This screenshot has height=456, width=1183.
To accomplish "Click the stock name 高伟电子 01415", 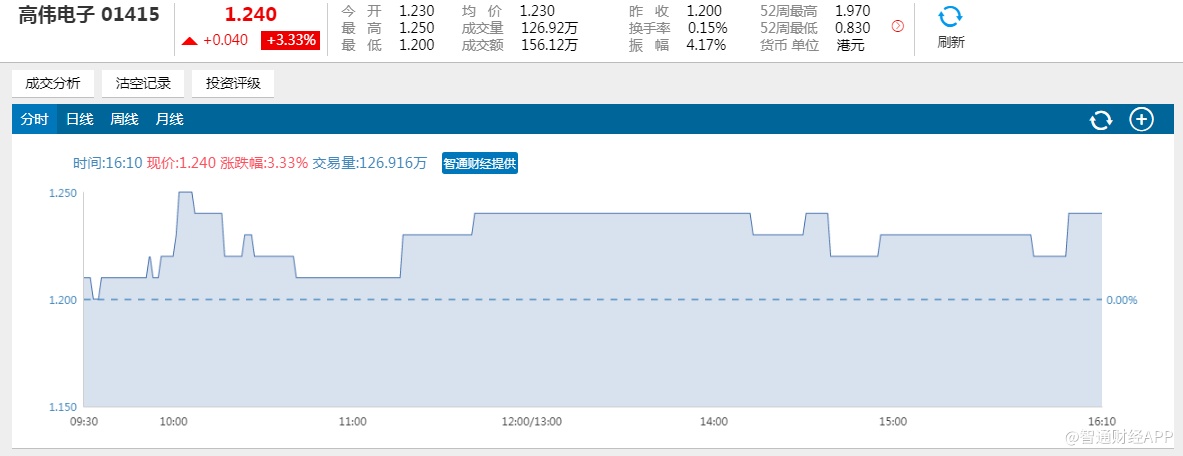I will click(88, 15).
